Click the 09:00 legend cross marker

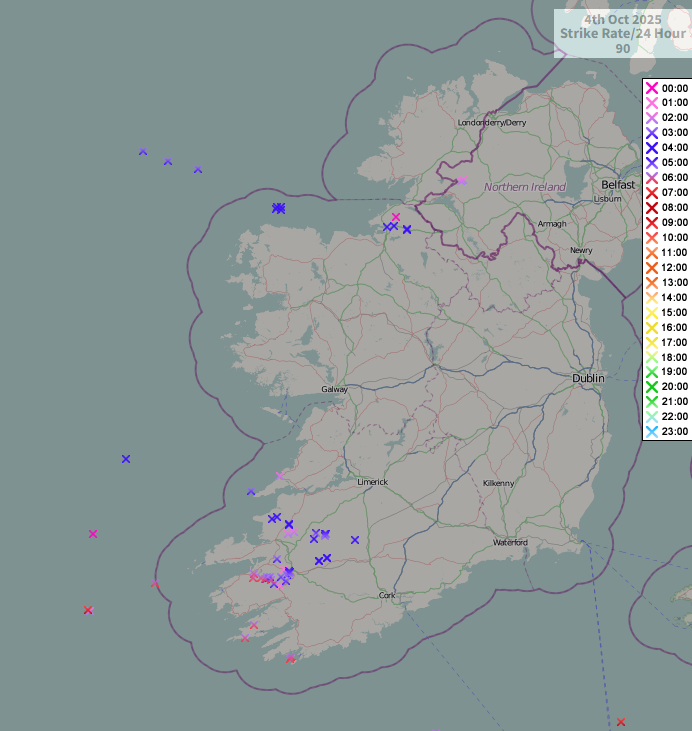point(652,222)
